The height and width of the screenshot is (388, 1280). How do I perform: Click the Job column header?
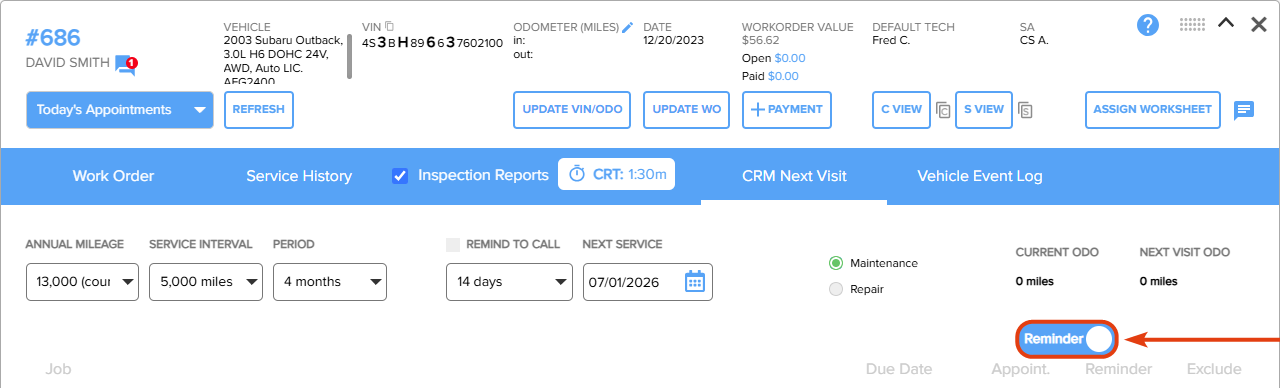pyautogui.click(x=59, y=369)
